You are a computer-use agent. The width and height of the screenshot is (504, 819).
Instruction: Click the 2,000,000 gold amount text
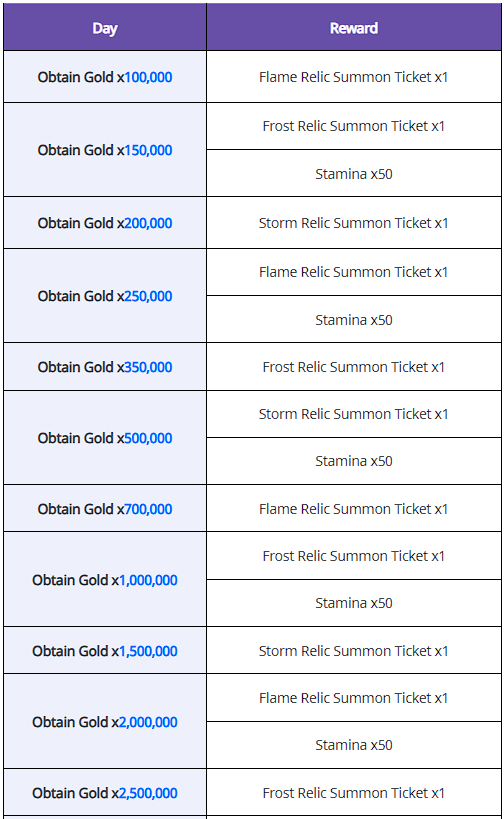148,722
